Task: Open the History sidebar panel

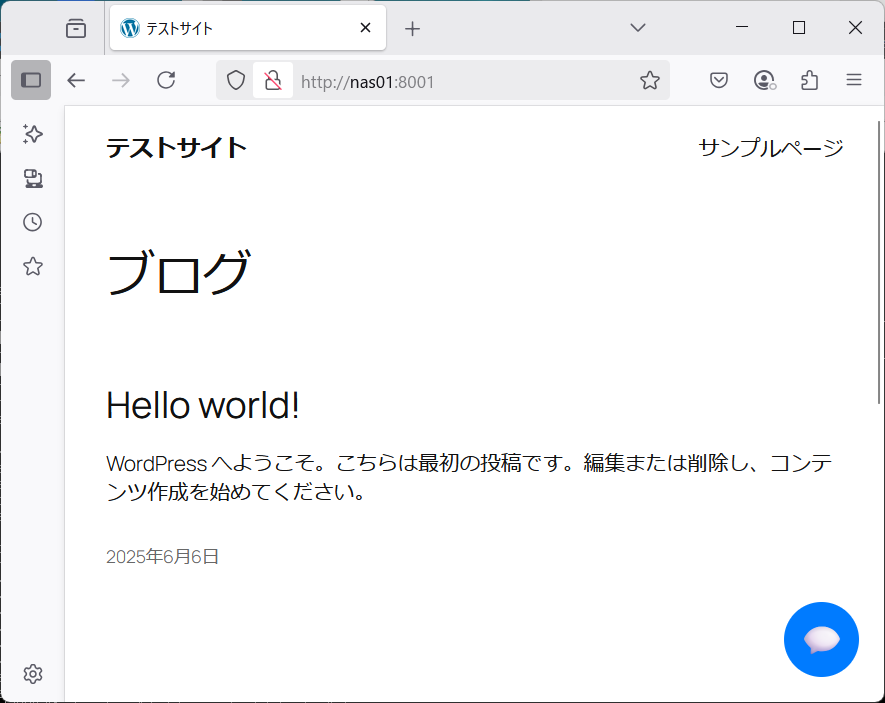Action: point(33,222)
